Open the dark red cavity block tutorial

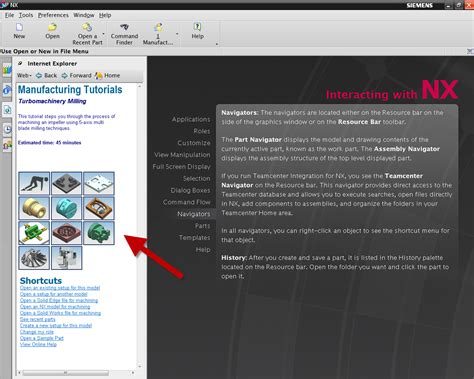click(x=66, y=233)
